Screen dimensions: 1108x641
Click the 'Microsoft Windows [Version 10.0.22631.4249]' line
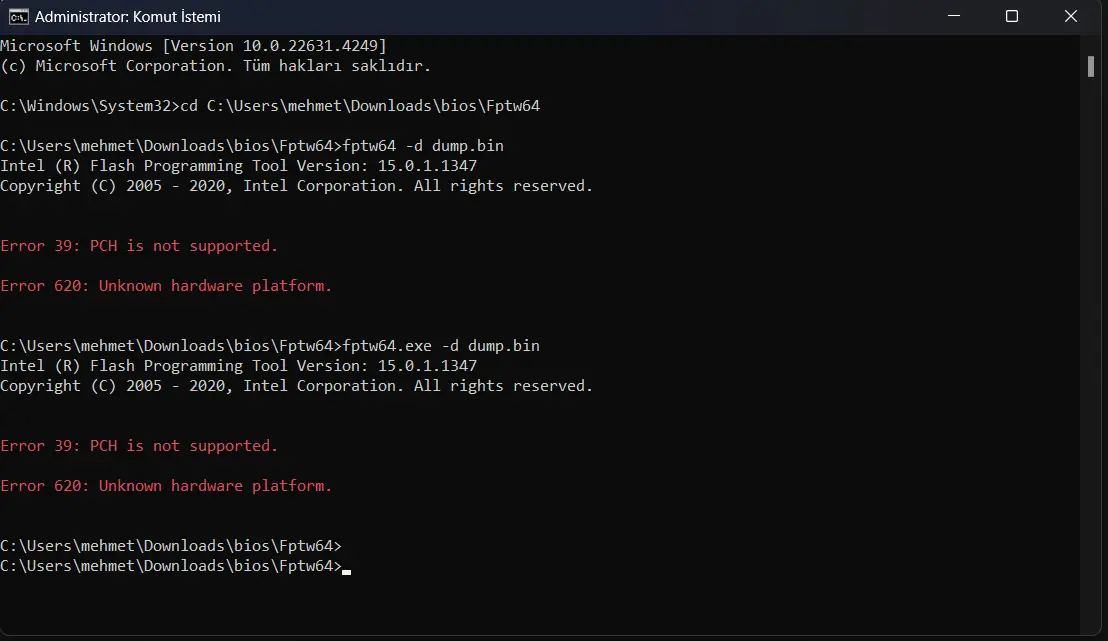[x=194, y=46]
